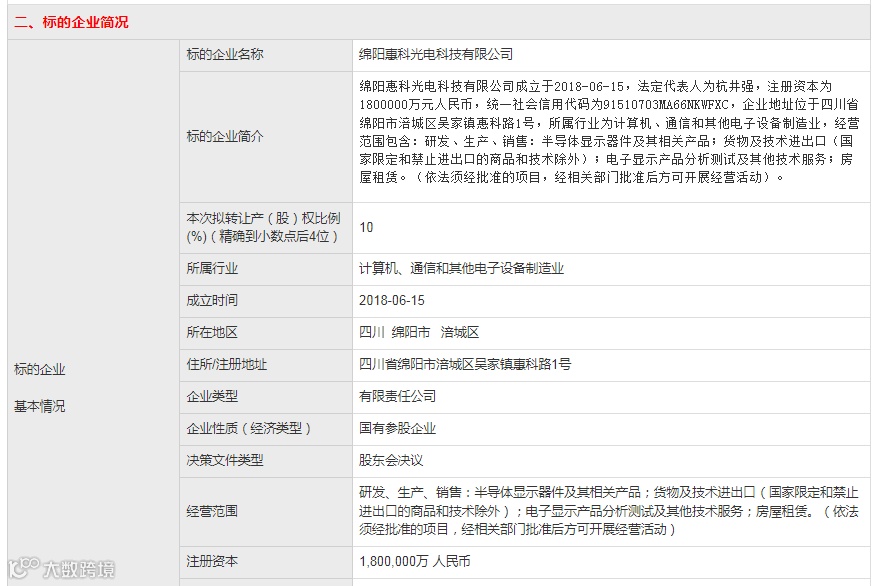Click the section heading 二、标的企业简况
The image size is (879, 586).
(71, 22)
